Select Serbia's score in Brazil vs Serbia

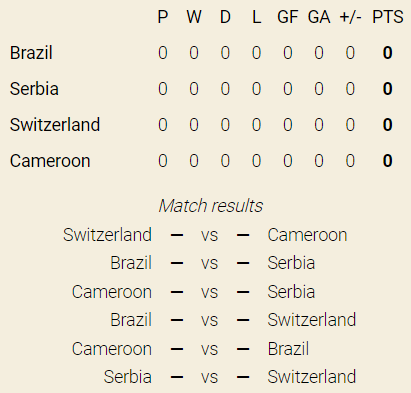(x=243, y=263)
